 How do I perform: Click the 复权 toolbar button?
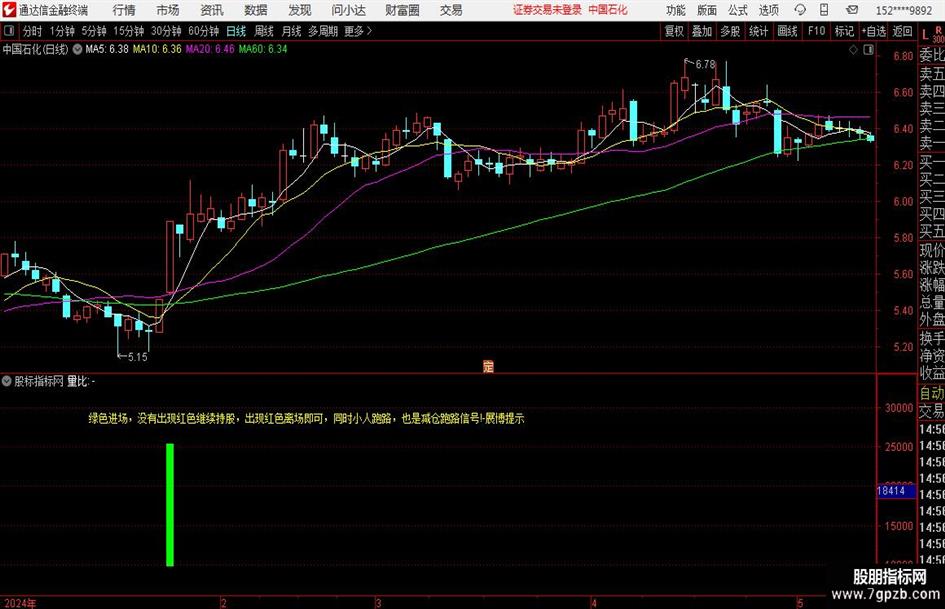[x=674, y=31]
